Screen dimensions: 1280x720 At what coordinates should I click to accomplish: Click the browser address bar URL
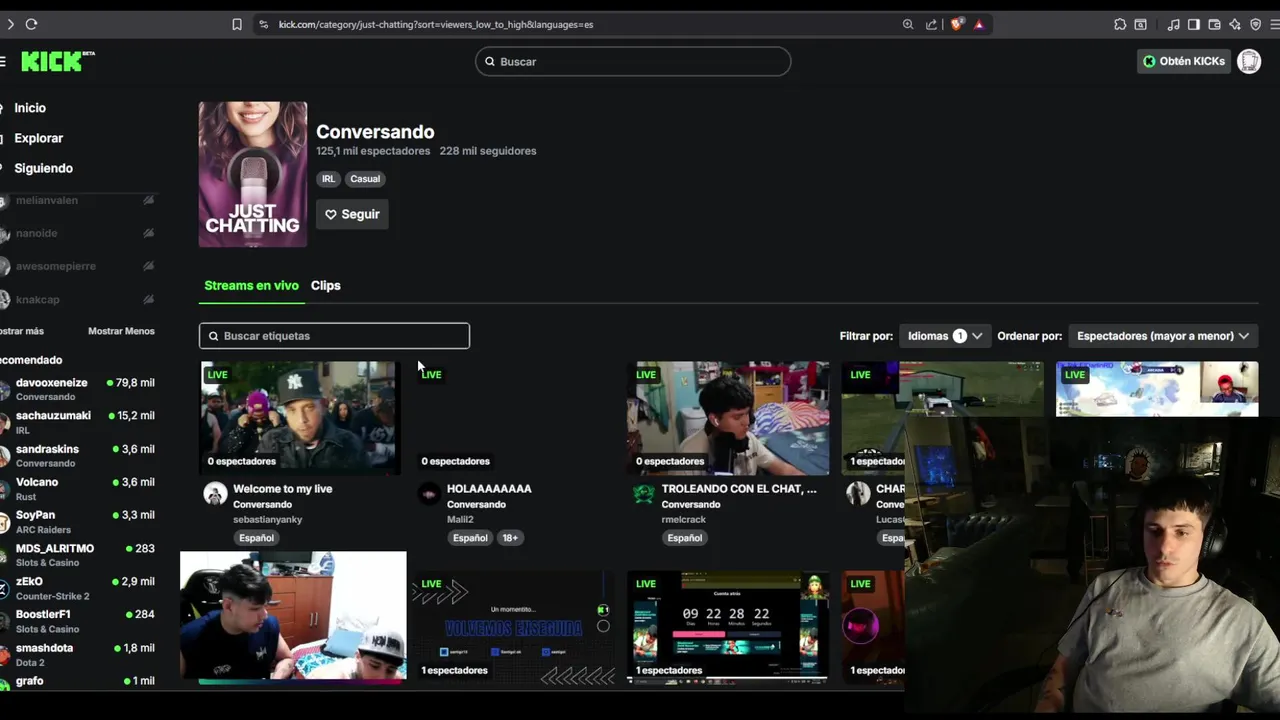[x=436, y=24]
